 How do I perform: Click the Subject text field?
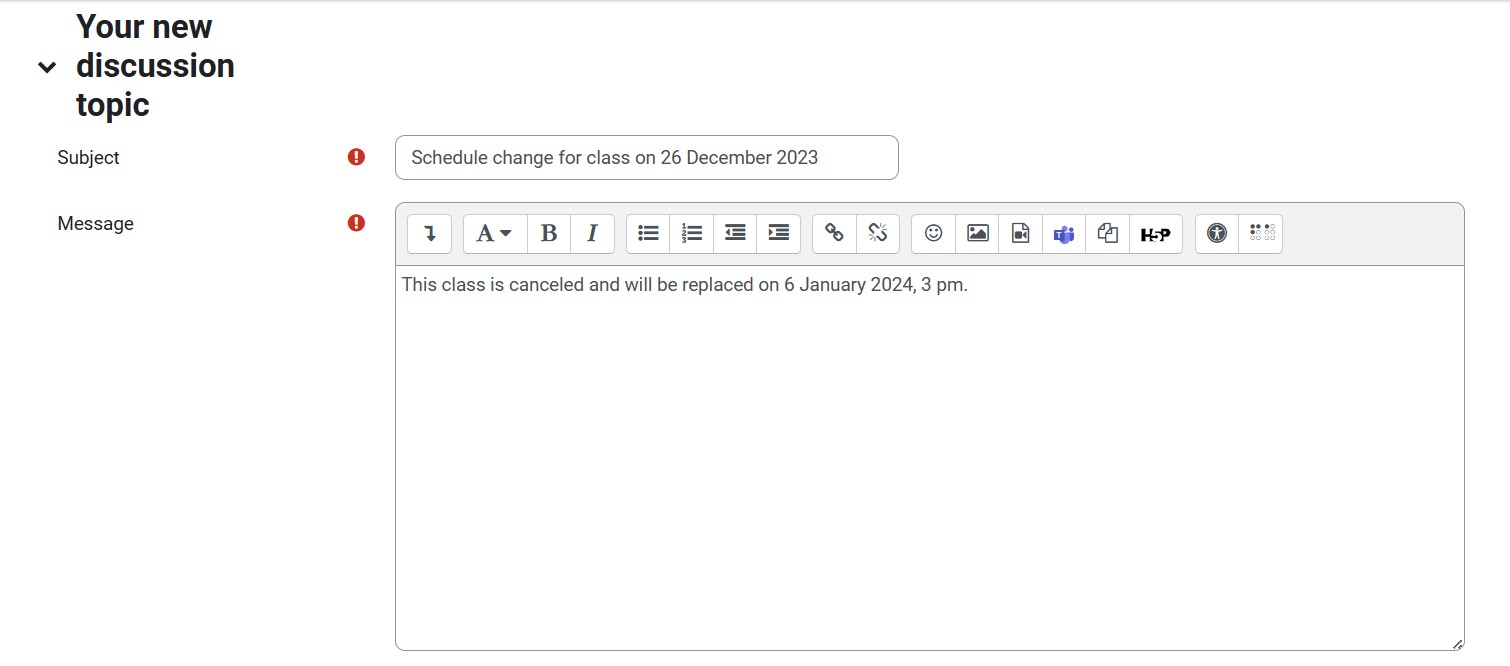(x=646, y=158)
